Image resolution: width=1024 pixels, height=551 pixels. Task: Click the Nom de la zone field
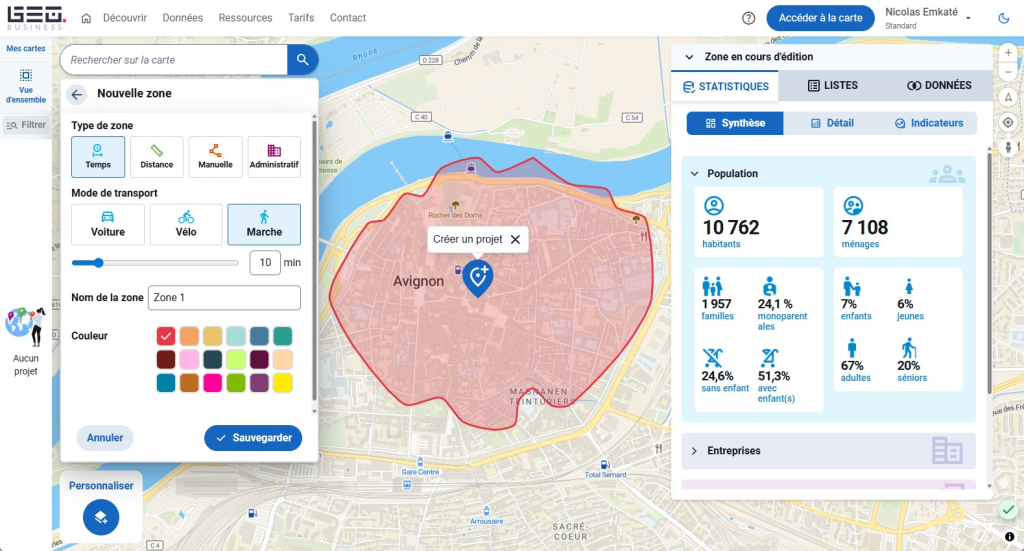pyautogui.click(x=225, y=298)
